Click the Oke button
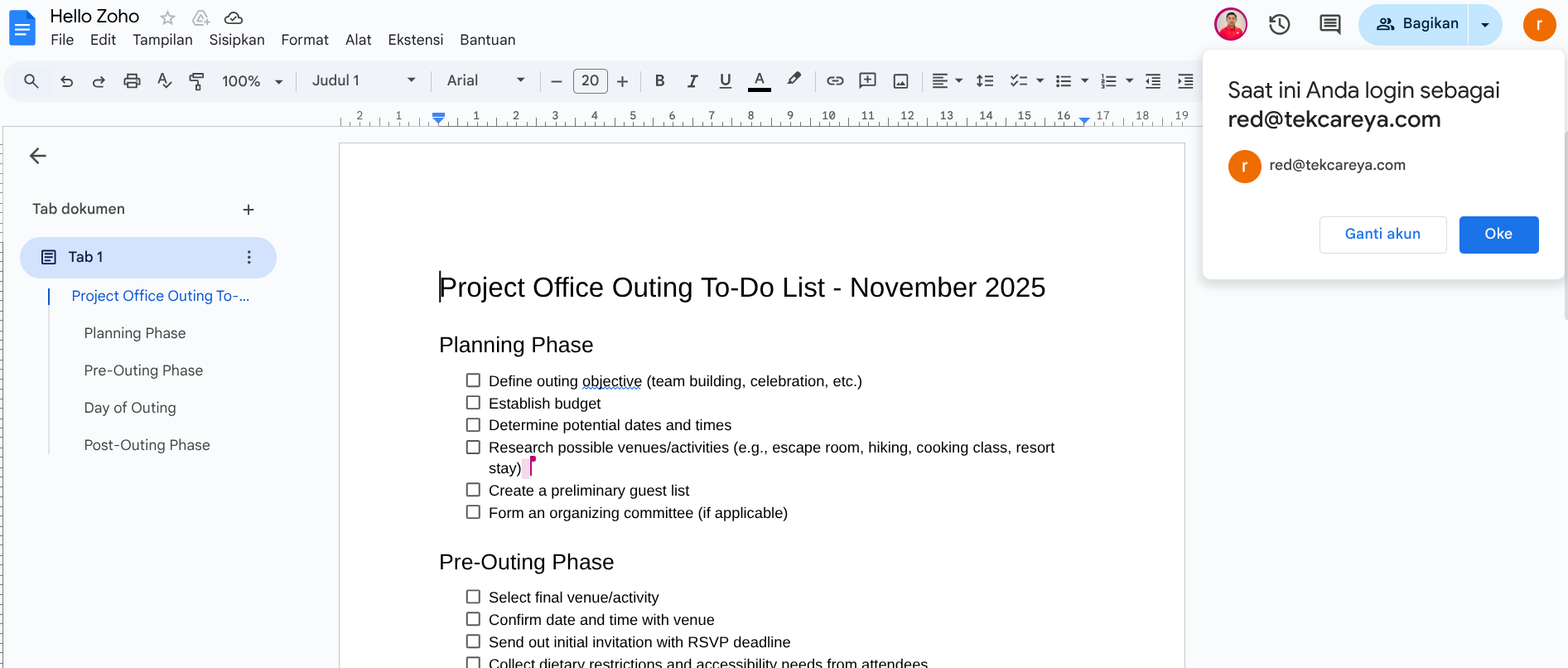 1498,235
